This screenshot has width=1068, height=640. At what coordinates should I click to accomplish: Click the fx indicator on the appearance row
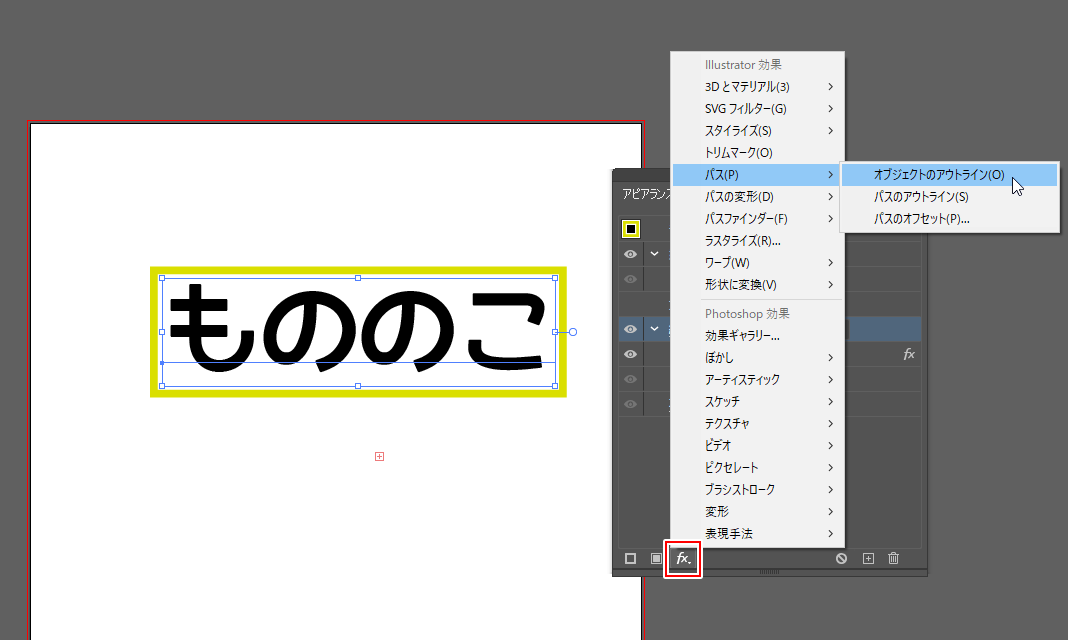click(909, 354)
